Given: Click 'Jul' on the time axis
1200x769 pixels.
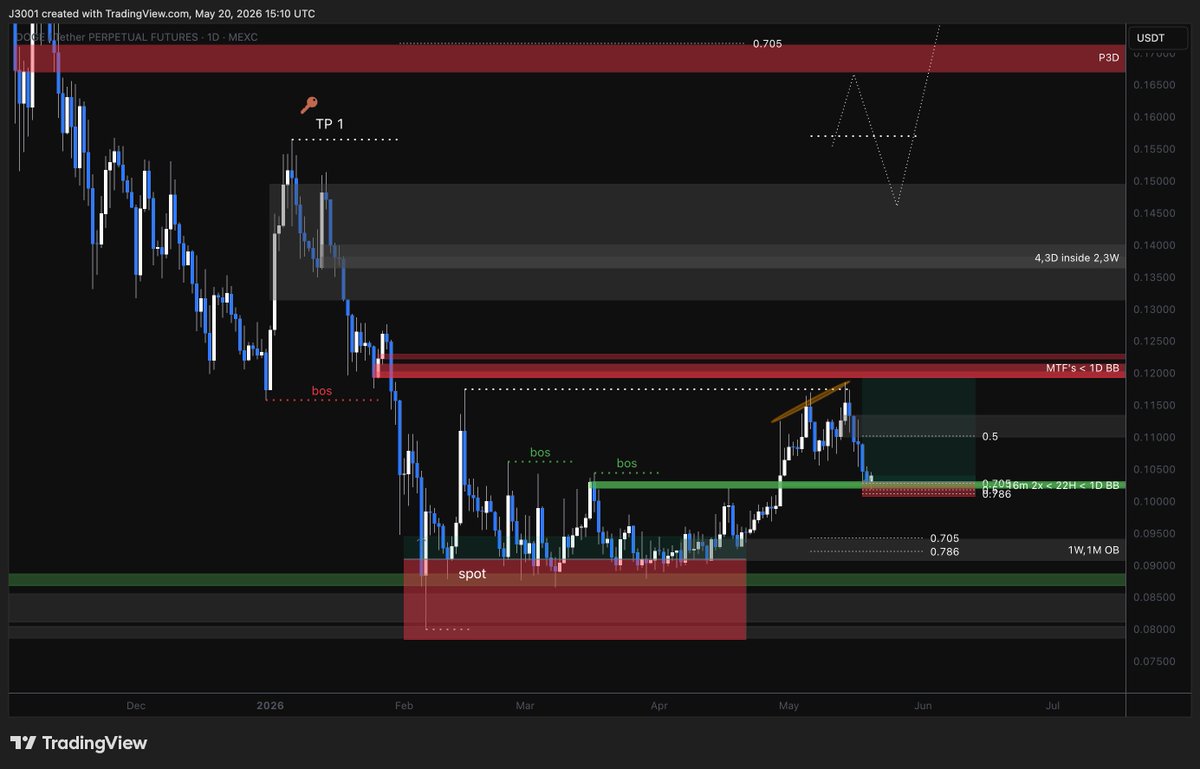Looking at the screenshot, I should (1053, 705).
